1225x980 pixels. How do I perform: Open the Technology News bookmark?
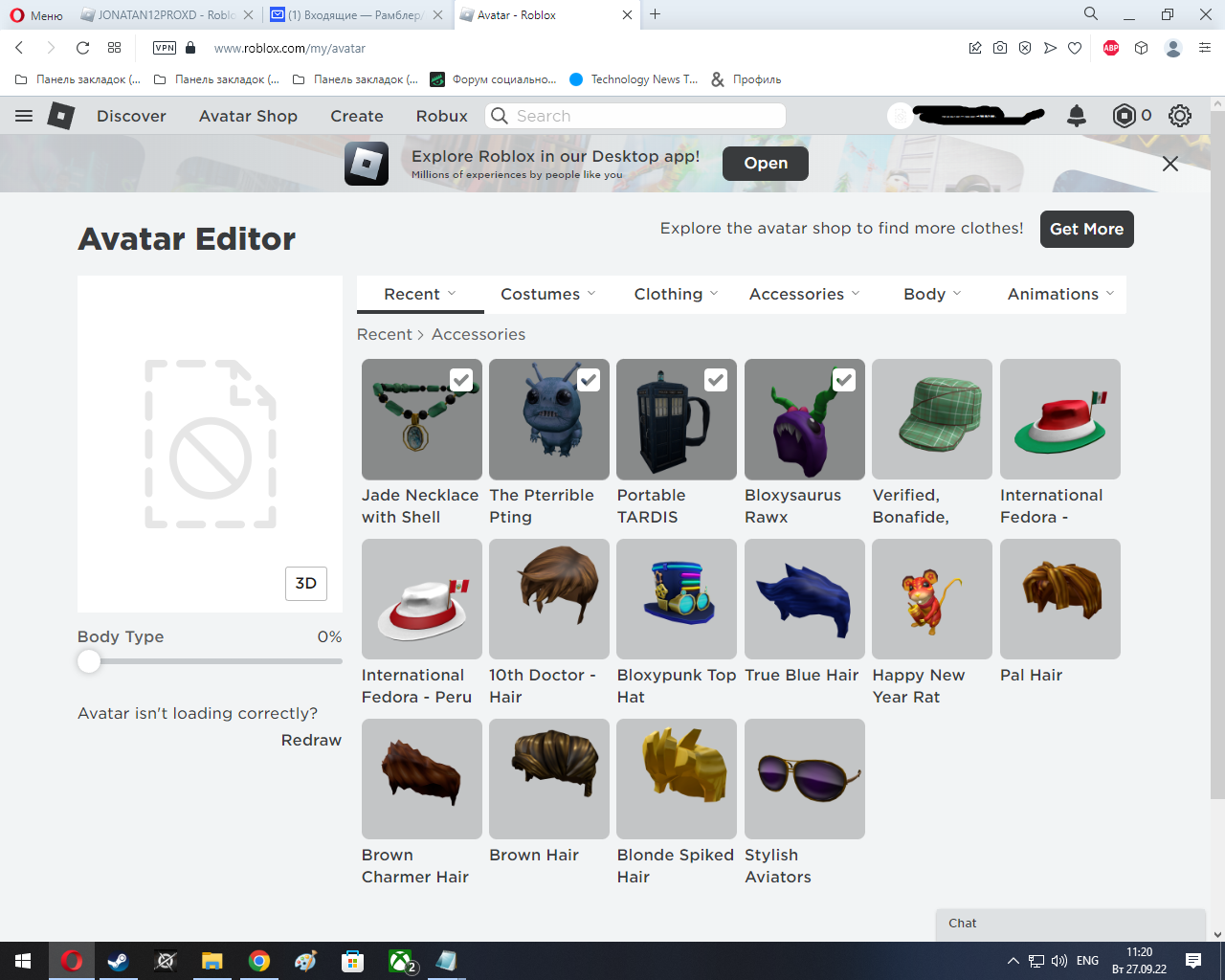point(634,79)
